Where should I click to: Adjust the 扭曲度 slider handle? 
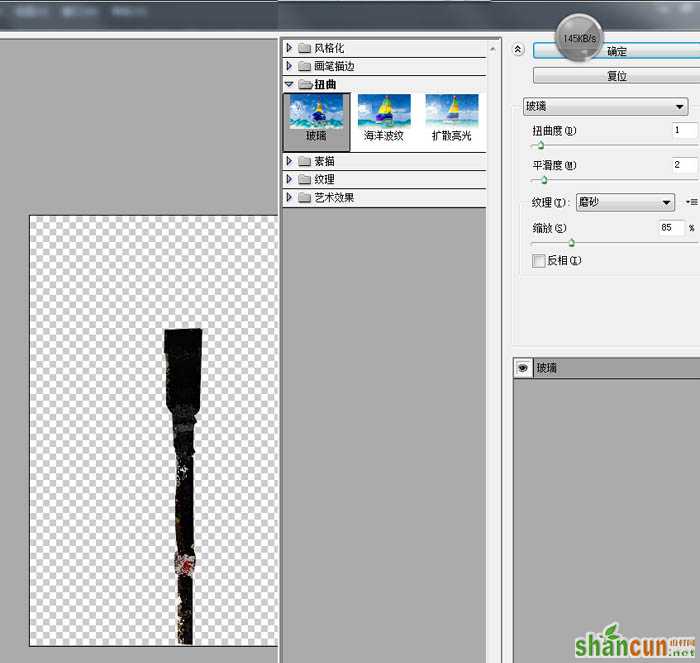(540, 145)
